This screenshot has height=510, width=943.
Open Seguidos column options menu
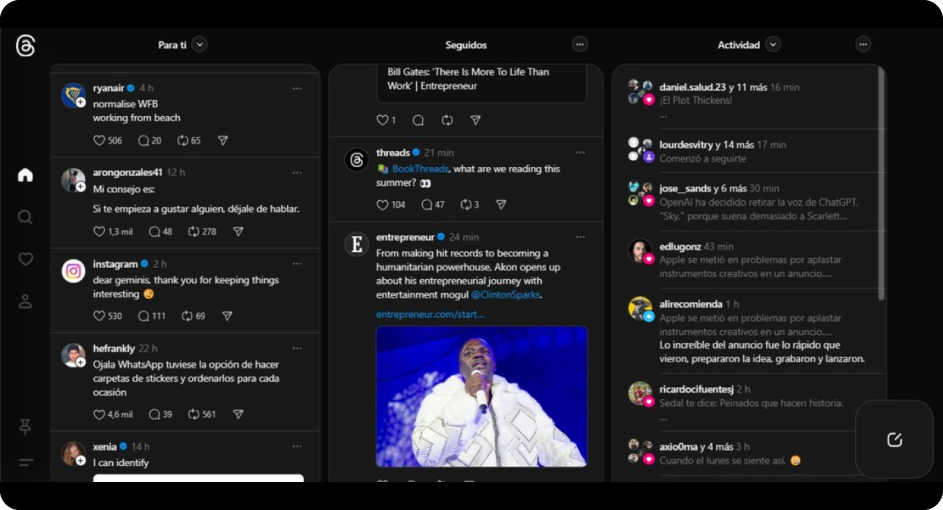click(x=580, y=45)
